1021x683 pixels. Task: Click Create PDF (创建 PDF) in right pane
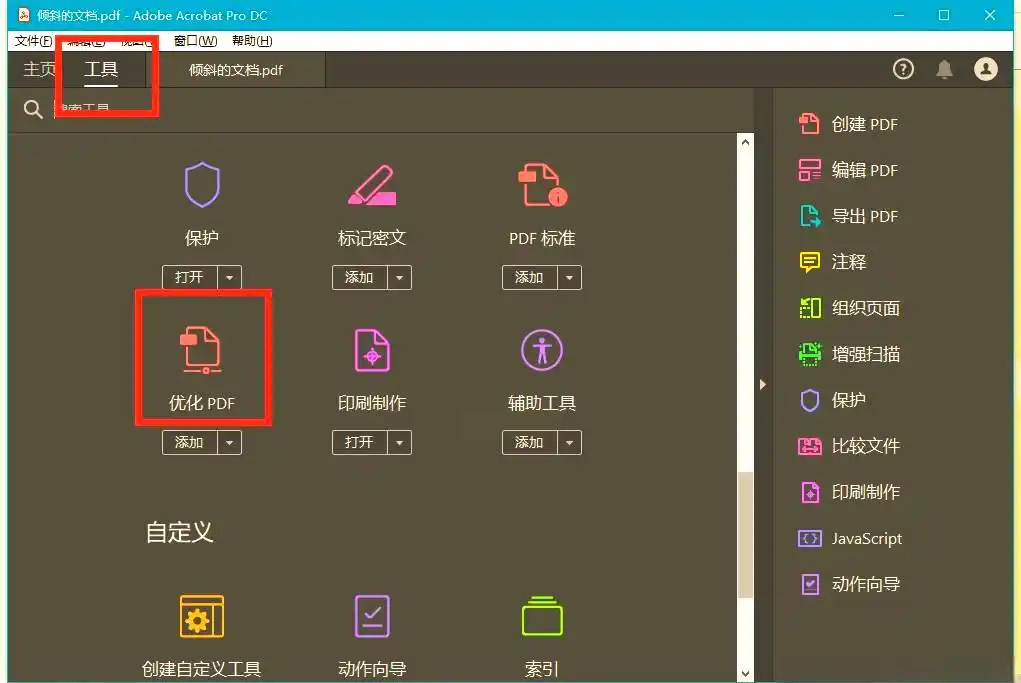(848, 124)
